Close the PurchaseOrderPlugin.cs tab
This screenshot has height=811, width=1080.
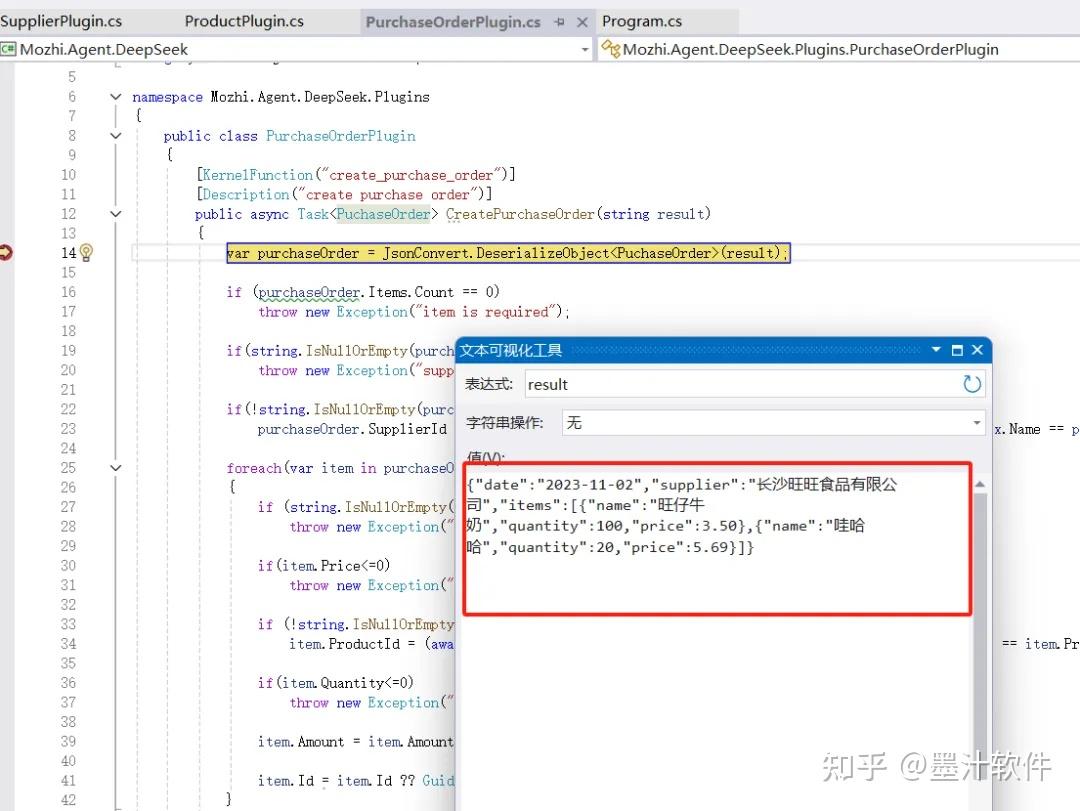582,22
